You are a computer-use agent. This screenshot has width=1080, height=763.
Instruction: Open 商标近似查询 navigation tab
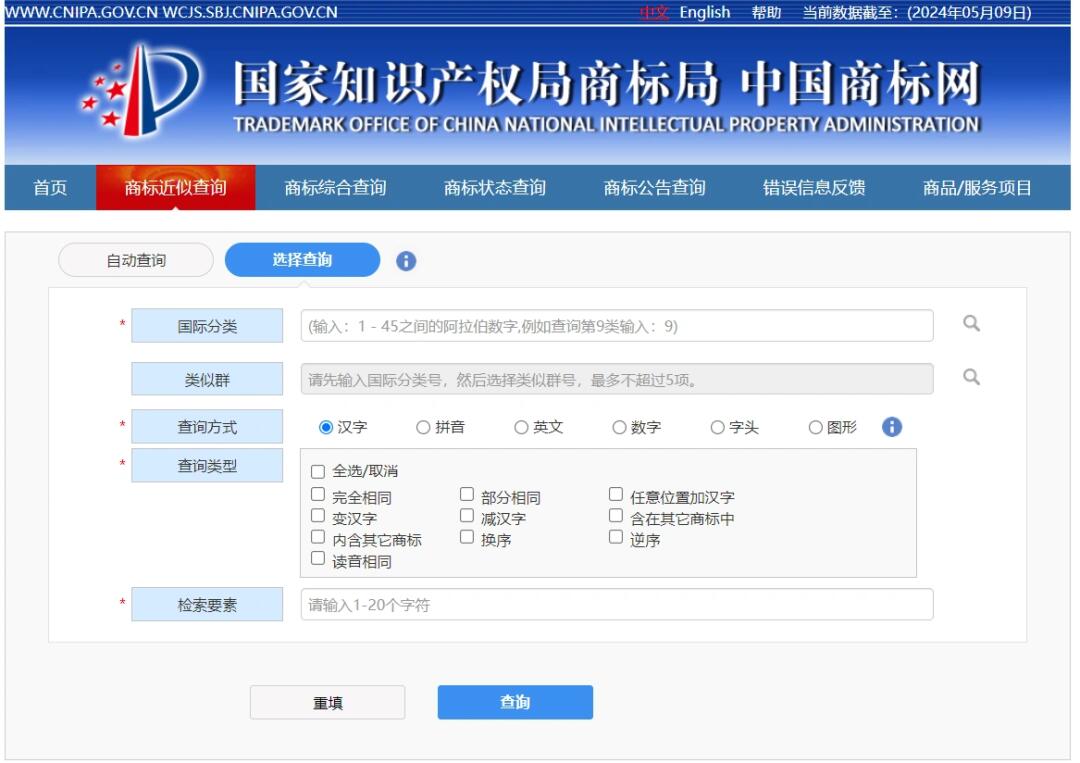176,187
